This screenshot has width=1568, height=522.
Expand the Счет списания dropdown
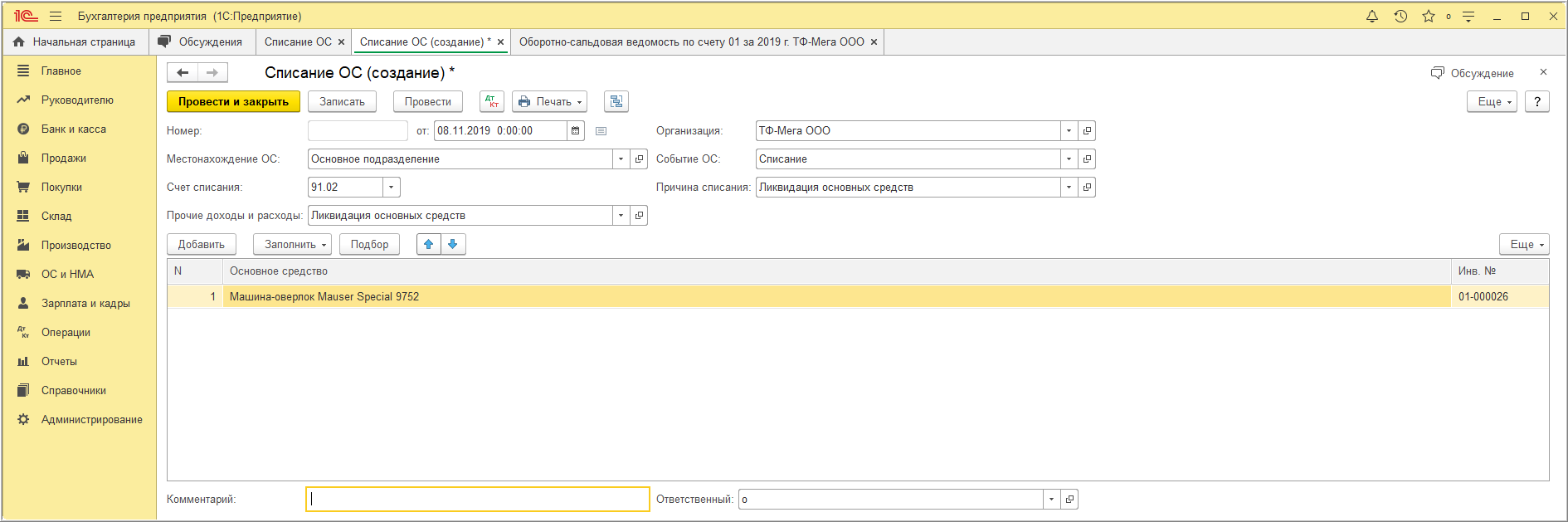coord(392,187)
